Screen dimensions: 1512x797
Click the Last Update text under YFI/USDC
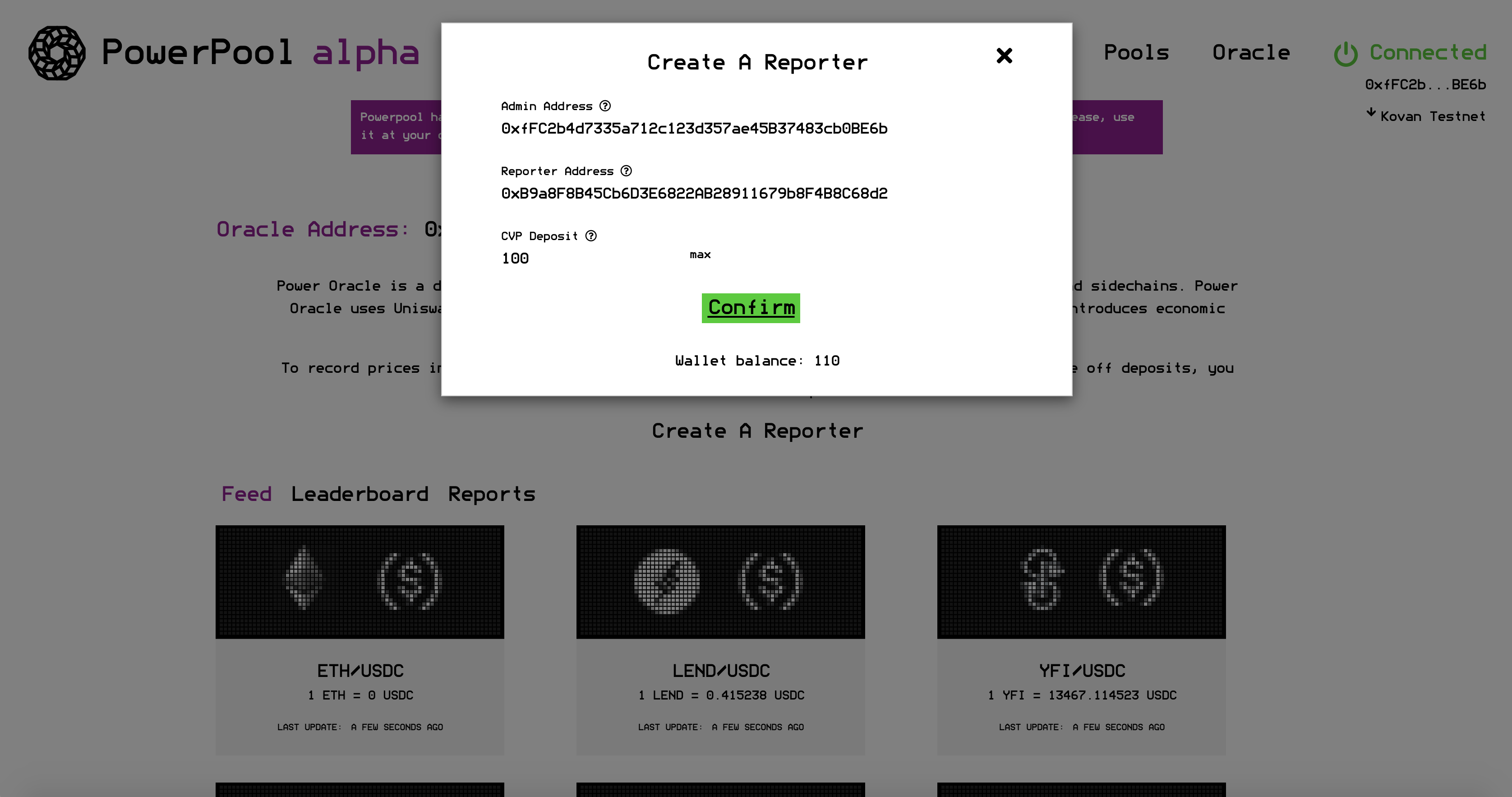[x=1082, y=727]
